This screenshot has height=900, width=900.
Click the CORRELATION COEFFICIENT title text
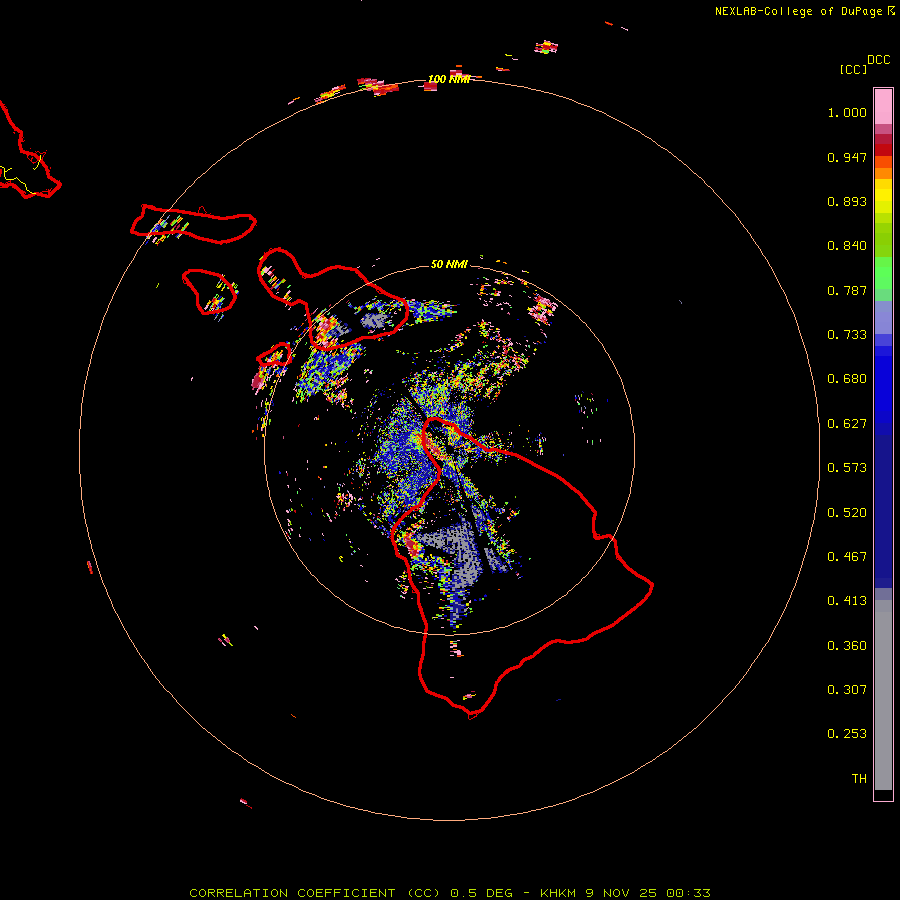click(x=292, y=893)
